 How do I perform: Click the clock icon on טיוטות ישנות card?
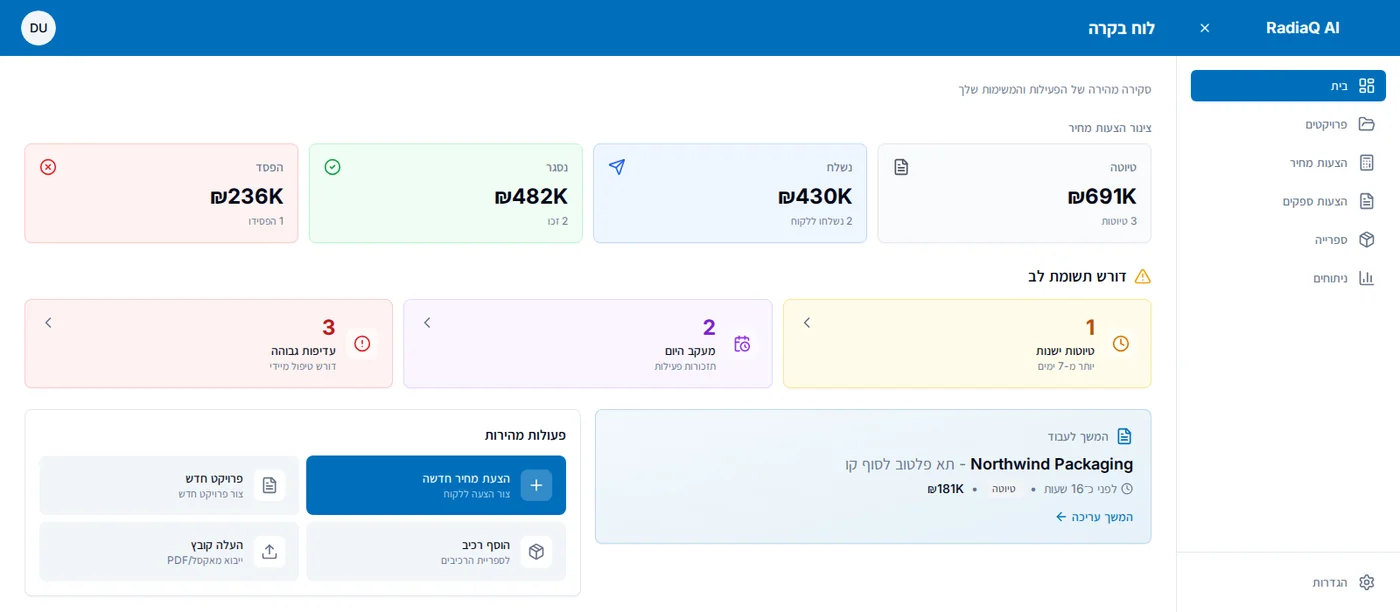[1121, 343]
